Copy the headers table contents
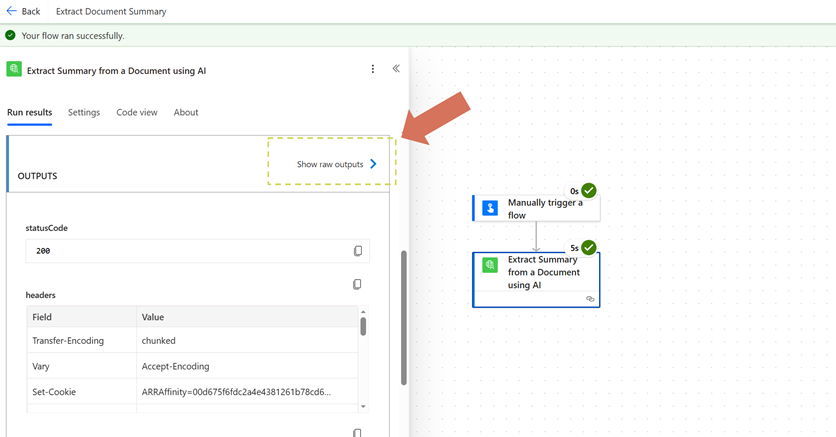The width and height of the screenshot is (836, 437). [x=357, y=285]
